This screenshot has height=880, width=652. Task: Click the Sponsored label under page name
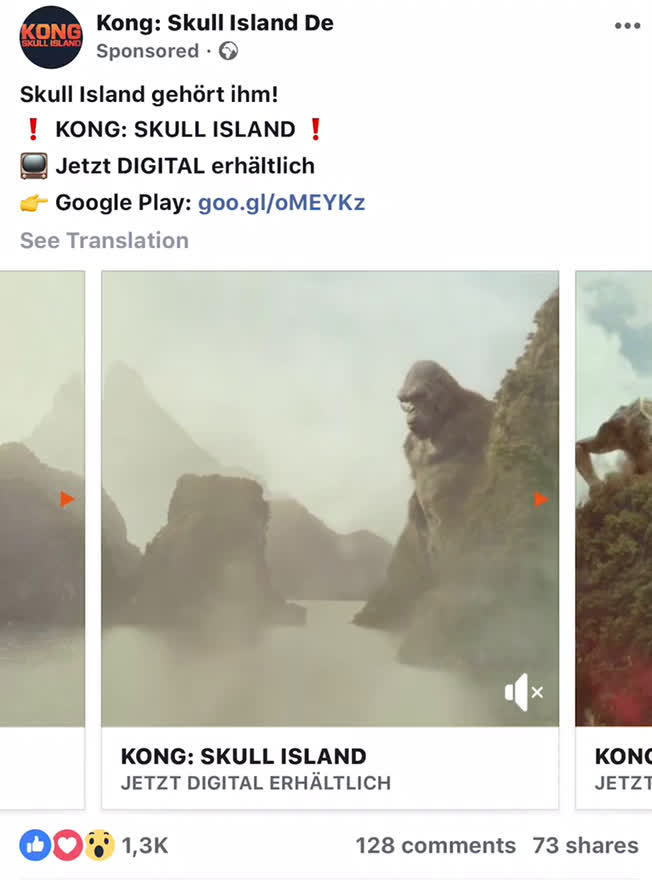point(148,51)
